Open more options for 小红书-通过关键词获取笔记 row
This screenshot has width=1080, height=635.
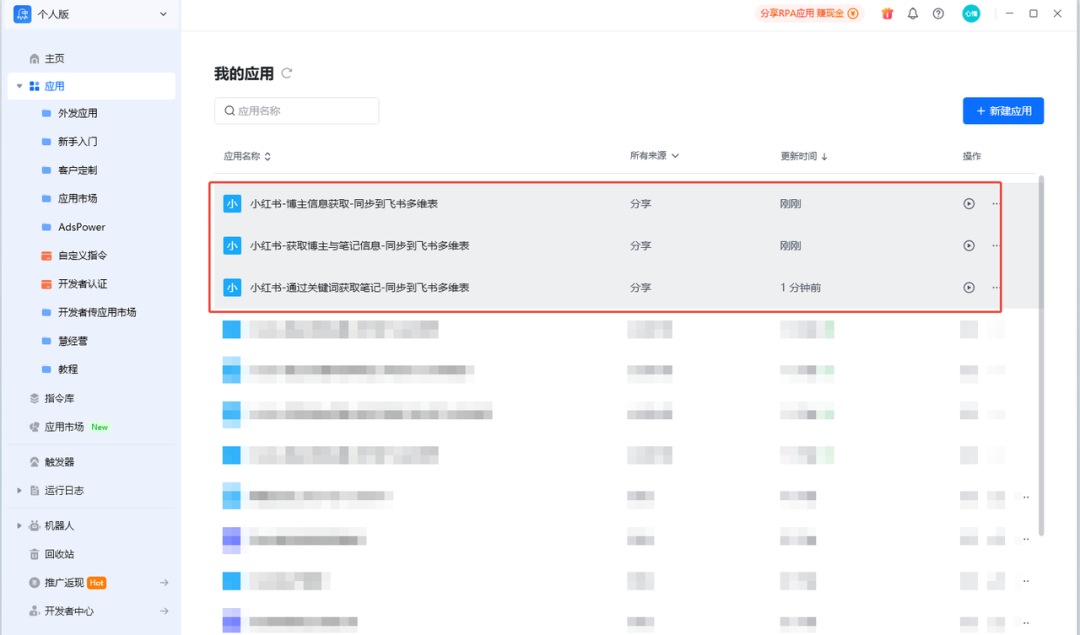click(x=995, y=288)
